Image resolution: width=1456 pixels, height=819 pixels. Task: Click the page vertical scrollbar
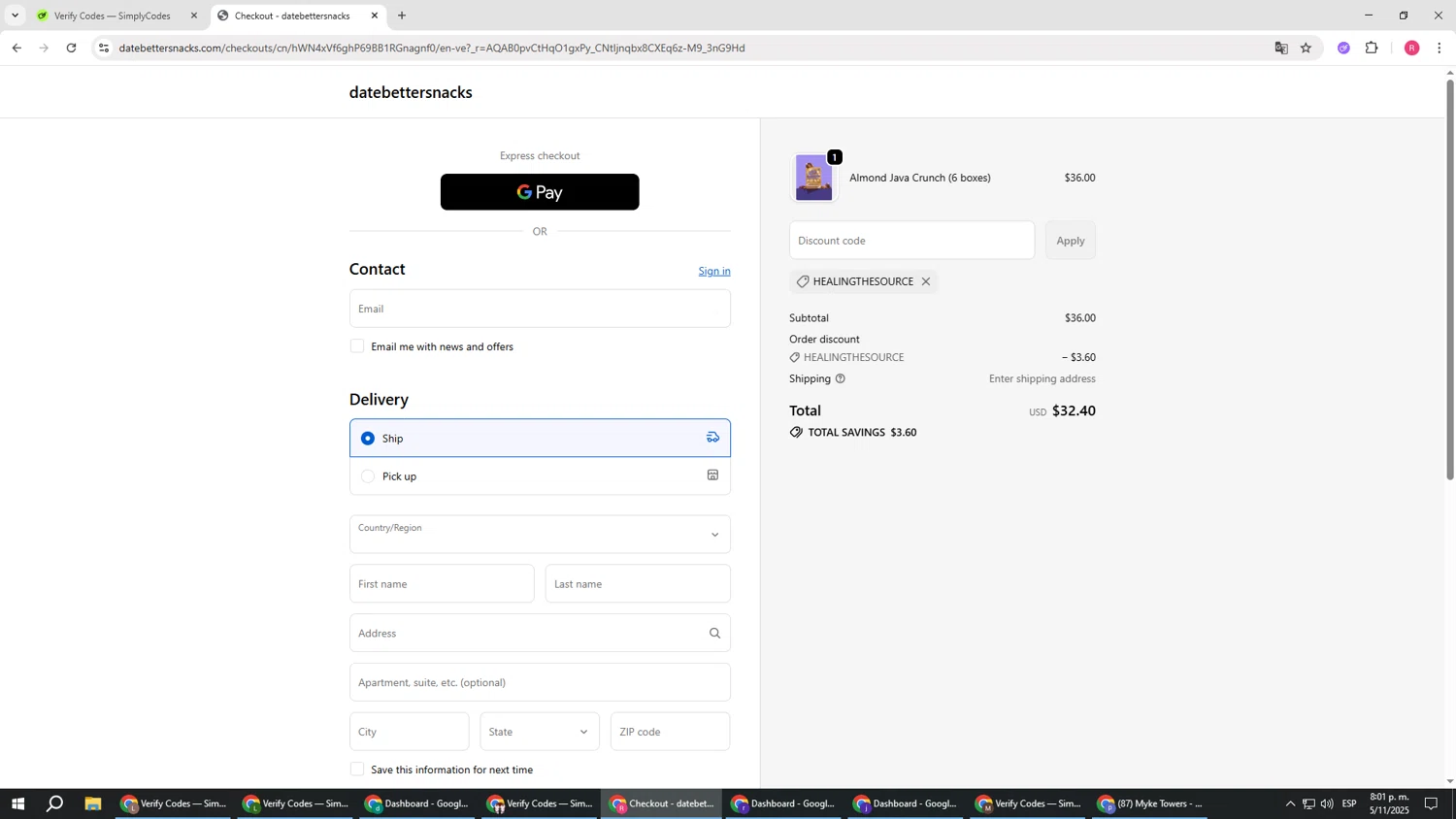[1450, 279]
